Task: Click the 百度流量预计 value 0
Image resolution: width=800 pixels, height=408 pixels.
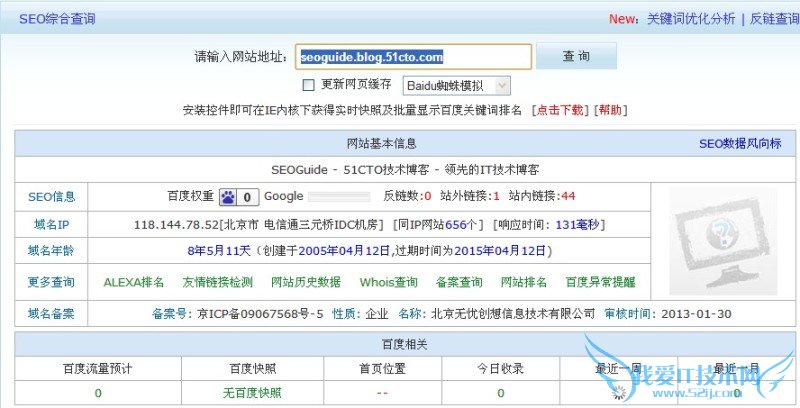Action: pos(98,393)
